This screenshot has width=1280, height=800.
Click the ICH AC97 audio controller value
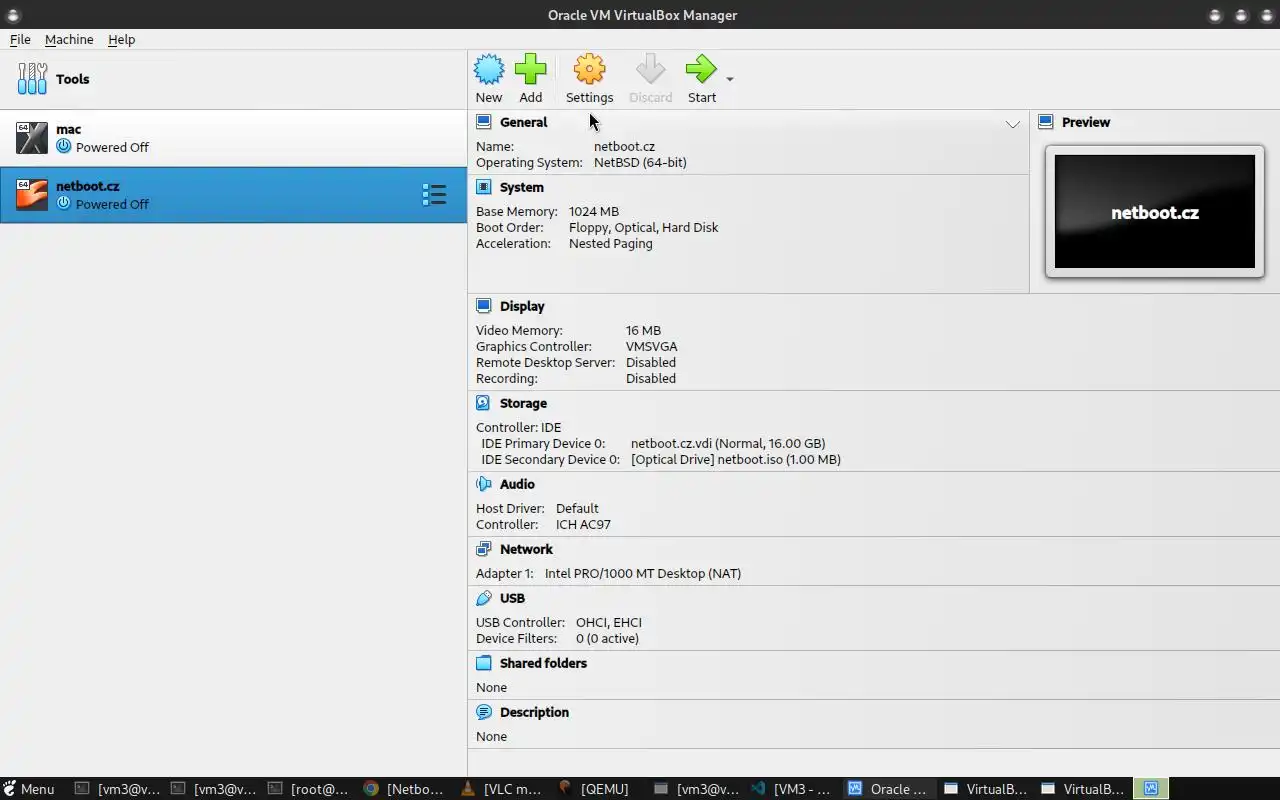pyautogui.click(x=583, y=524)
